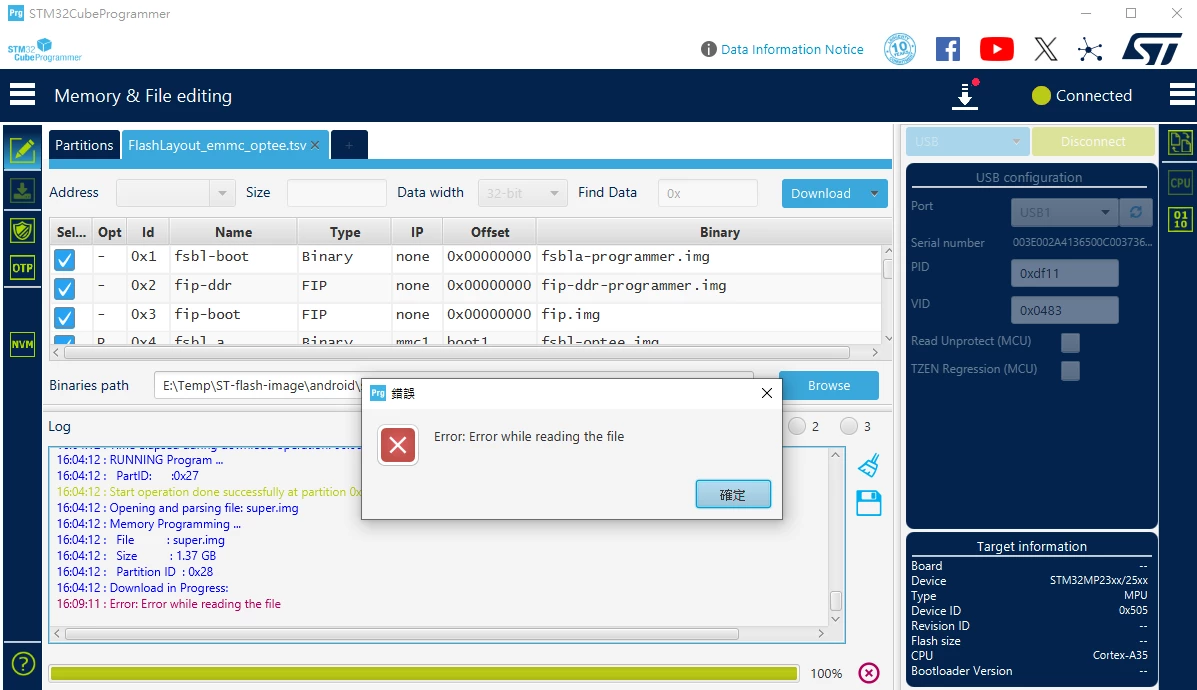The height and width of the screenshot is (690, 1197).
Task: Open the ST YouTube channel icon
Action: coord(996,50)
